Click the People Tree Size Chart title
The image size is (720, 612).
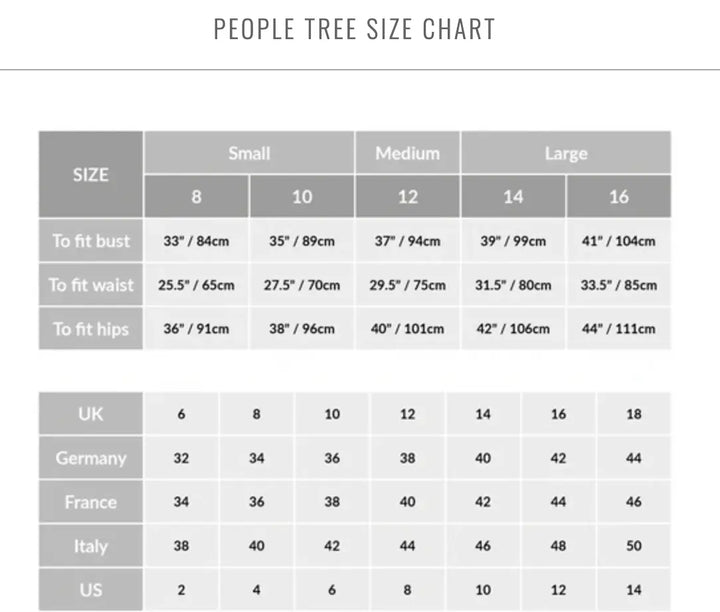(x=355, y=29)
